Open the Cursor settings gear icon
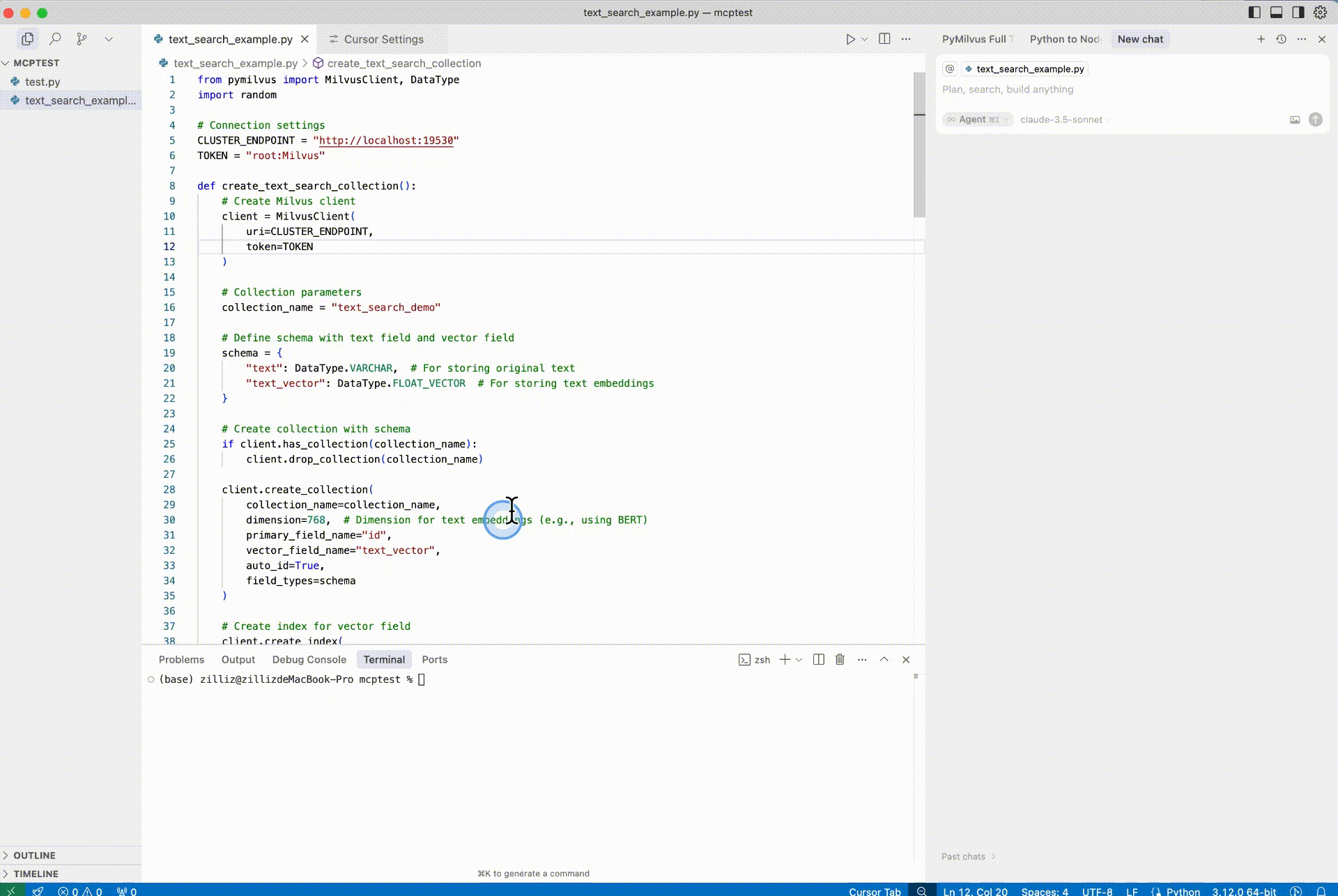Viewport: 1338px width, 896px height. click(x=1320, y=13)
